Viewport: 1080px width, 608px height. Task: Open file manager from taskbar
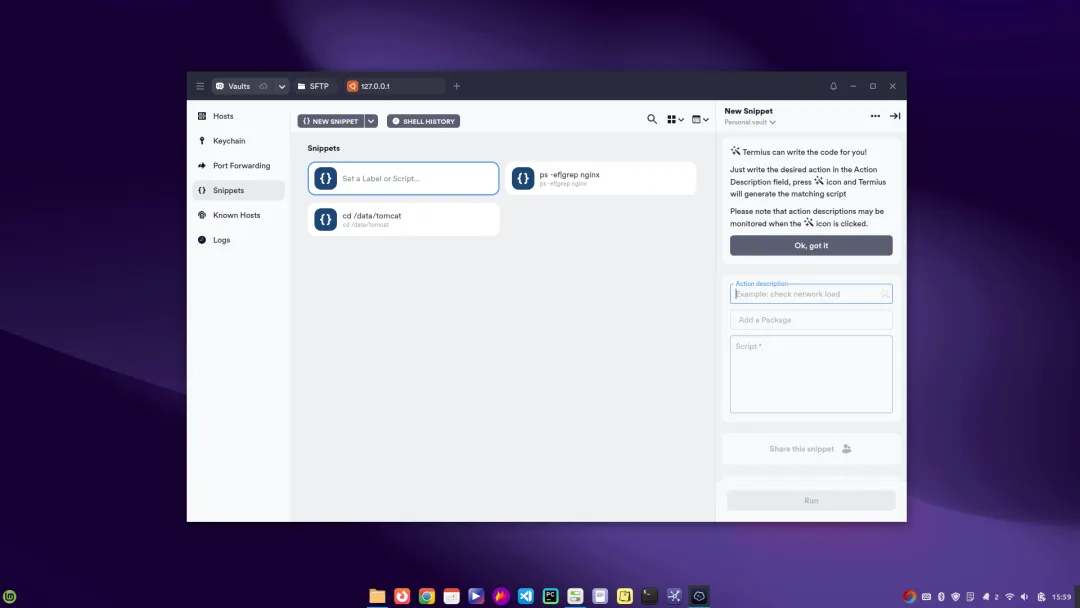point(377,596)
